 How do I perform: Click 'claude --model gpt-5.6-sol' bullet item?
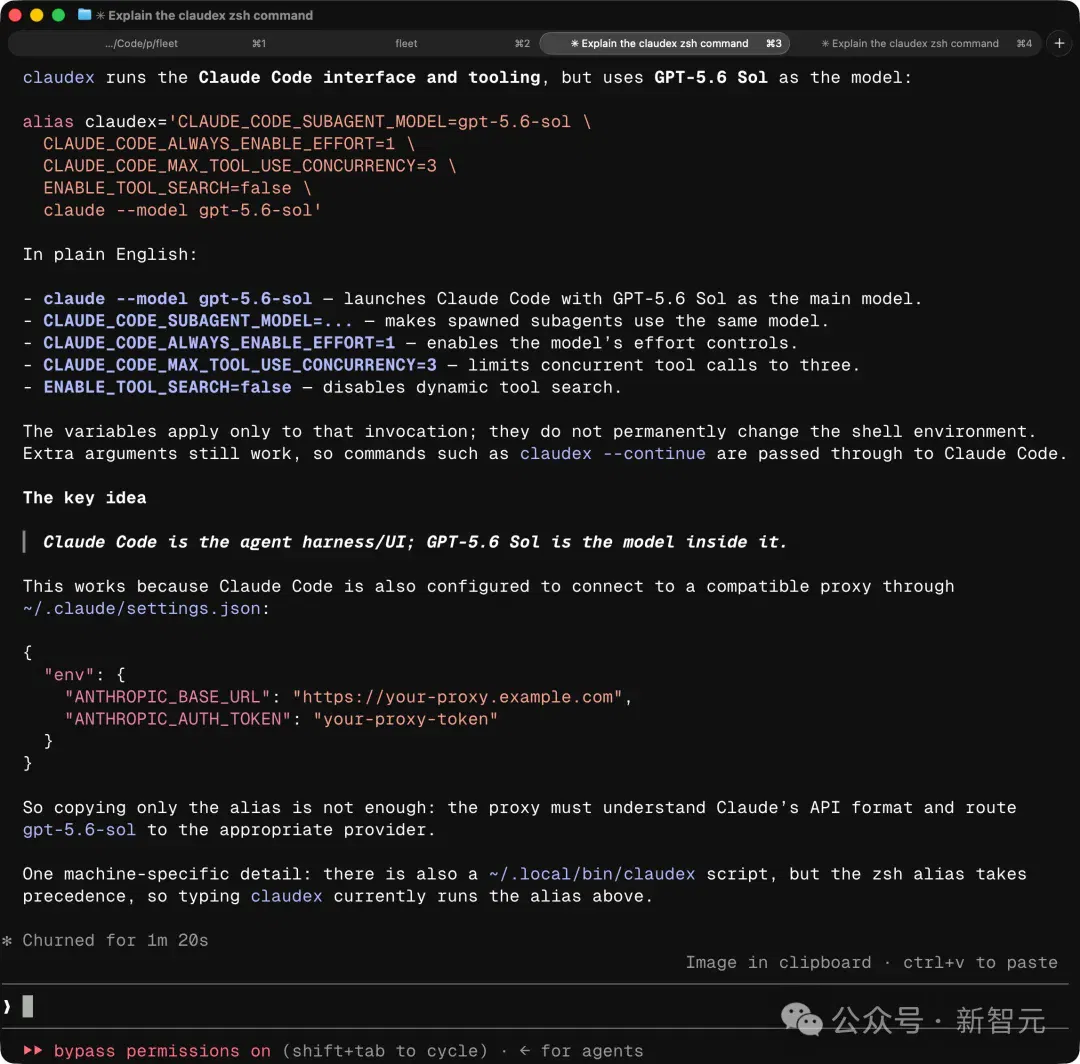pyautogui.click(x=472, y=299)
